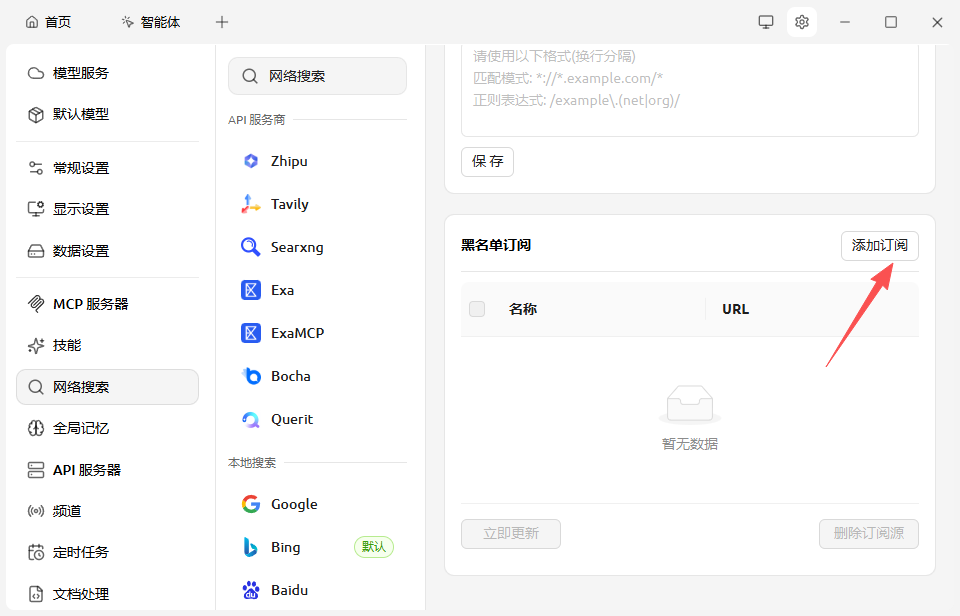
Task: Add a new tab with plus icon
Action: tap(222, 23)
